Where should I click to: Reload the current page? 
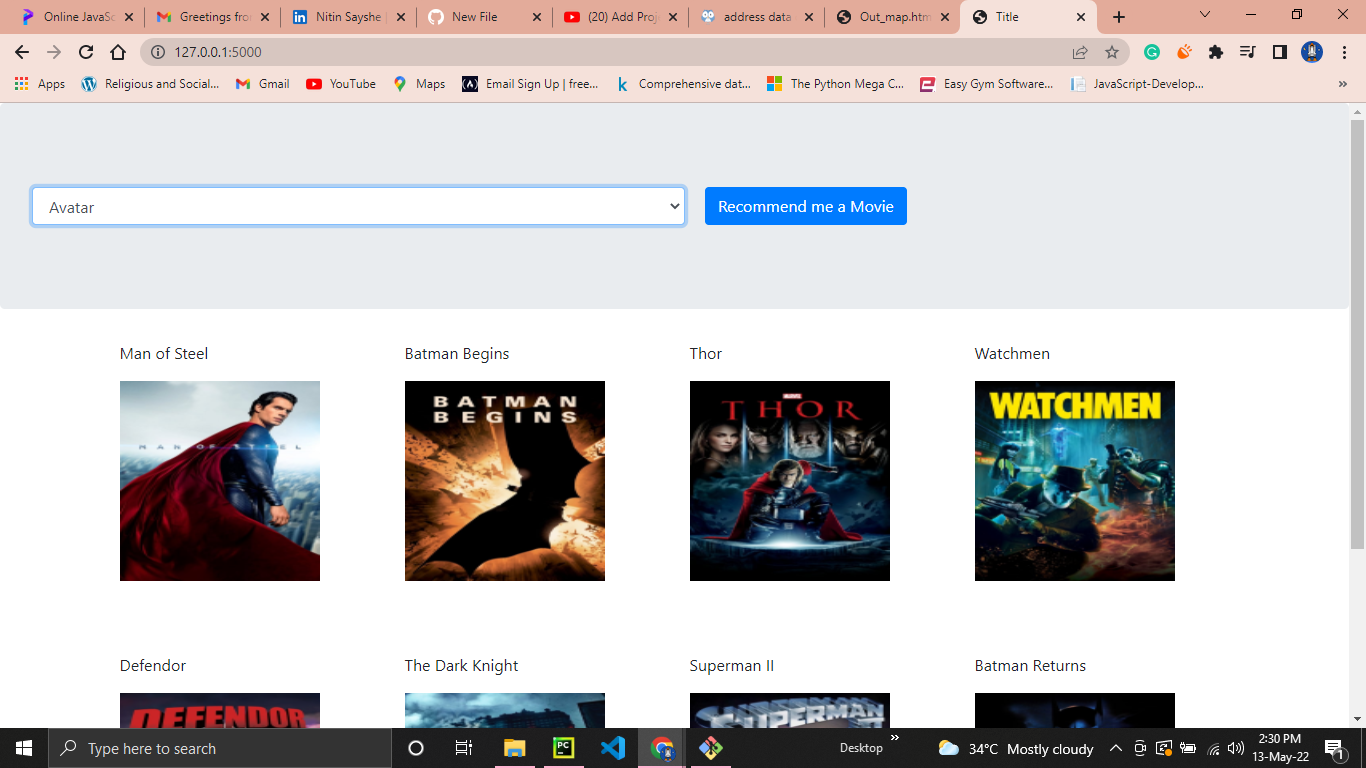(86, 52)
